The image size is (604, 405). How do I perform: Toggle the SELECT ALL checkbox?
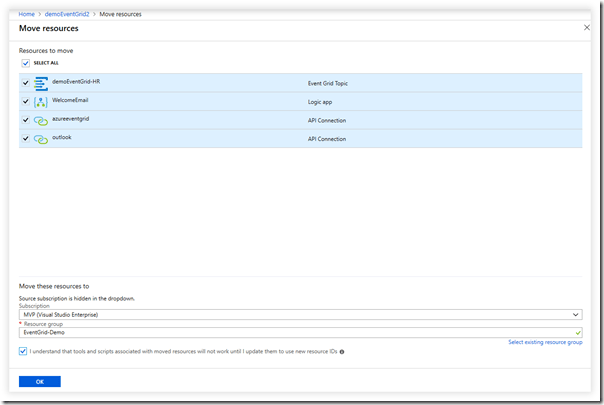click(x=25, y=62)
